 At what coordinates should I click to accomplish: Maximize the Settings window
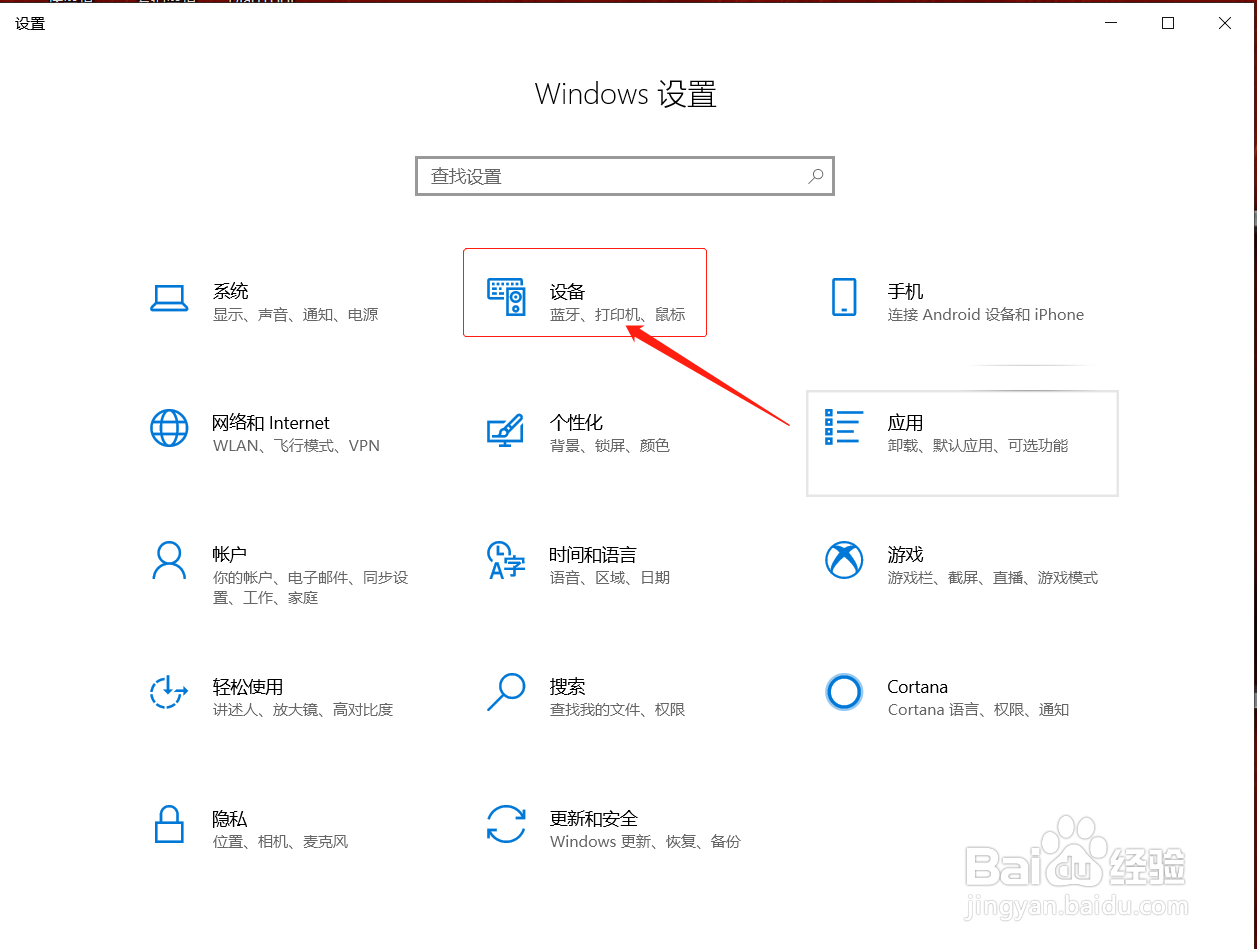(1167, 23)
